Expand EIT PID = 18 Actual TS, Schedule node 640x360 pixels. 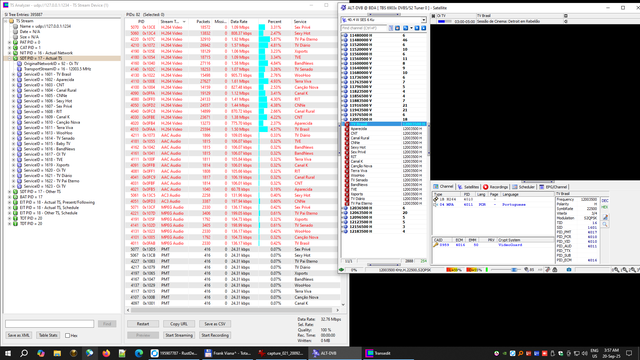(10, 207)
